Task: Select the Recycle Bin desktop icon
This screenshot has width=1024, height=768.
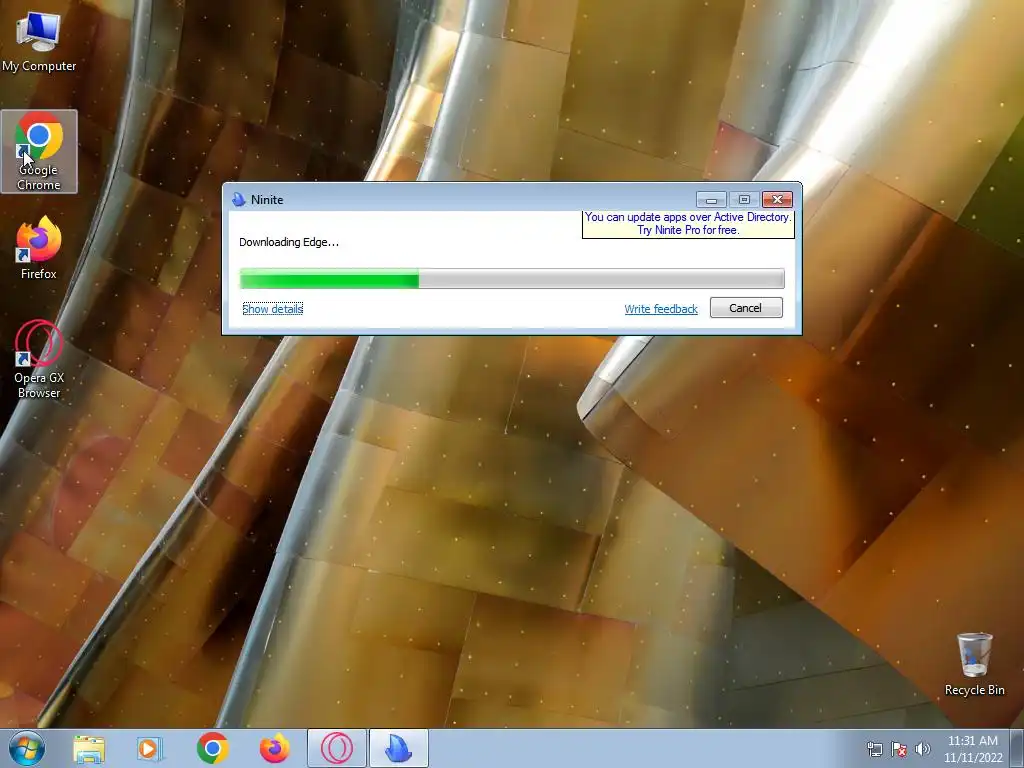Action: (x=974, y=664)
